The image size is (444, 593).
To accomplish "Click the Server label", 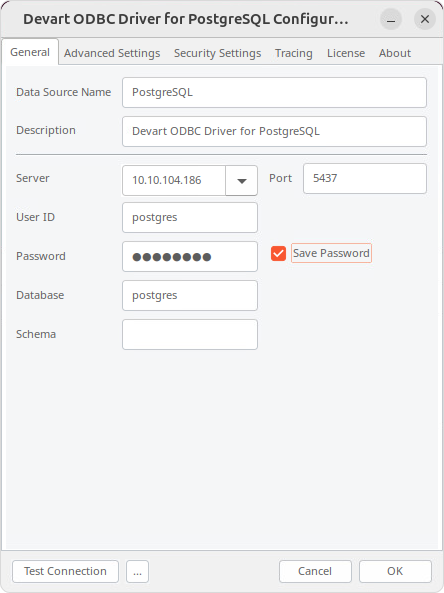I will (33, 178).
